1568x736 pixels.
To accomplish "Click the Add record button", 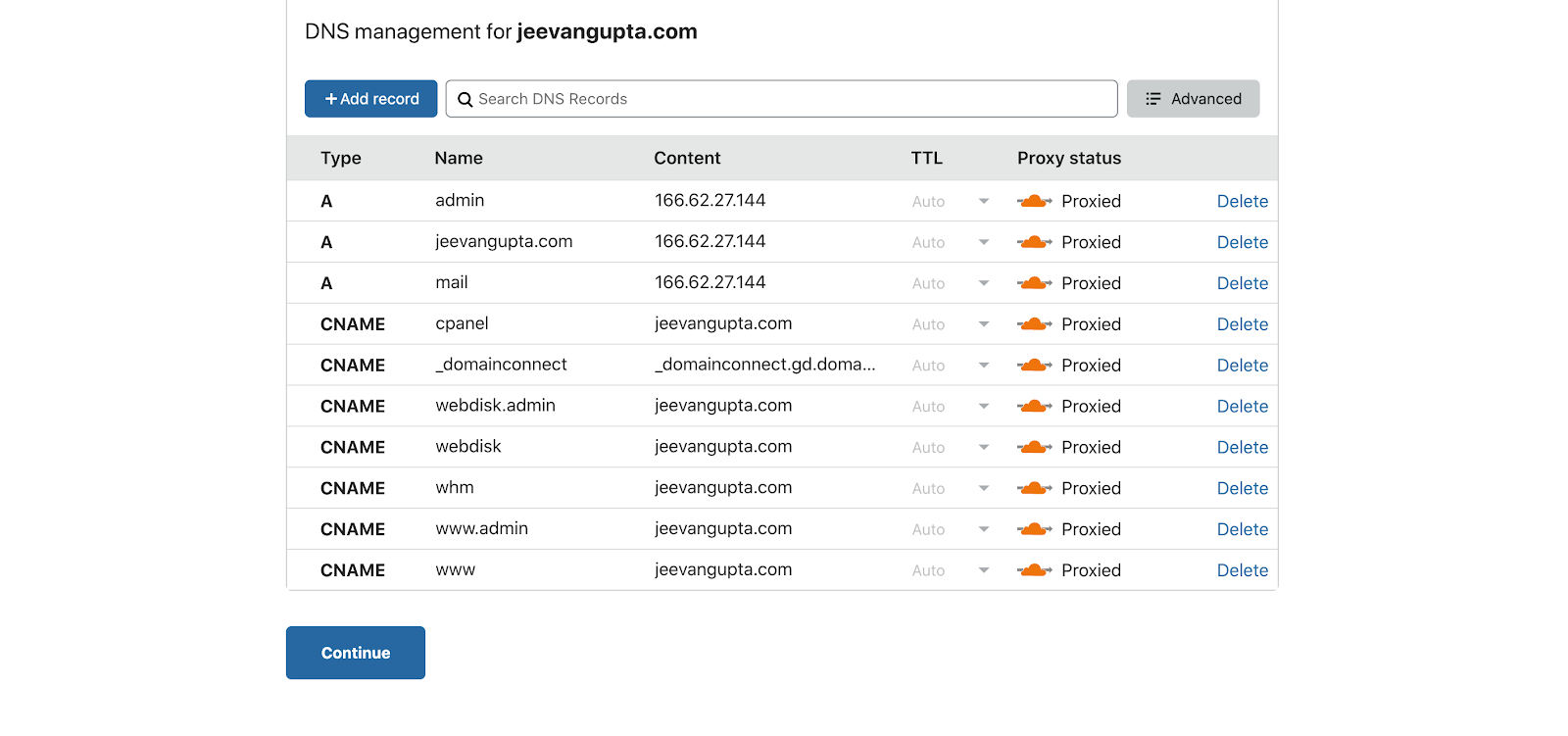I will click(x=371, y=99).
